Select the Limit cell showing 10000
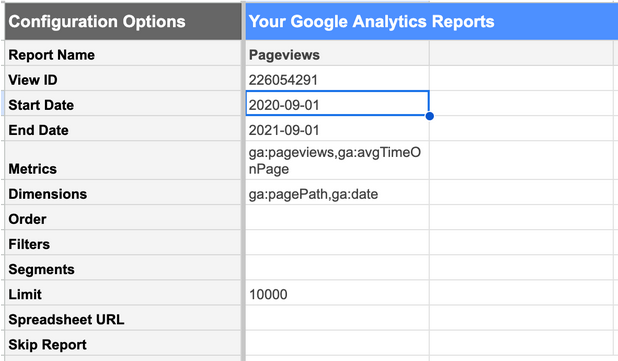 coord(337,293)
